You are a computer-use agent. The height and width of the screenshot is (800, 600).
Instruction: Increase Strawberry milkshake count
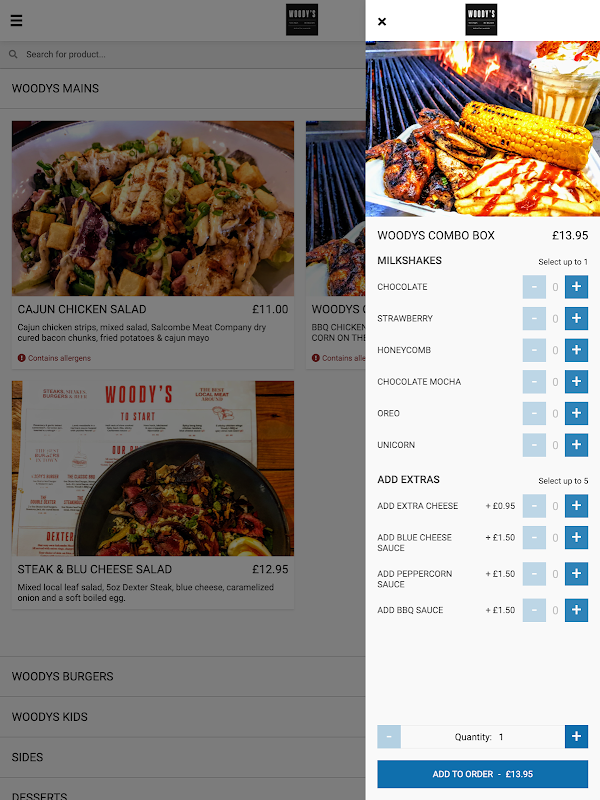pyautogui.click(x=576, y=318)
